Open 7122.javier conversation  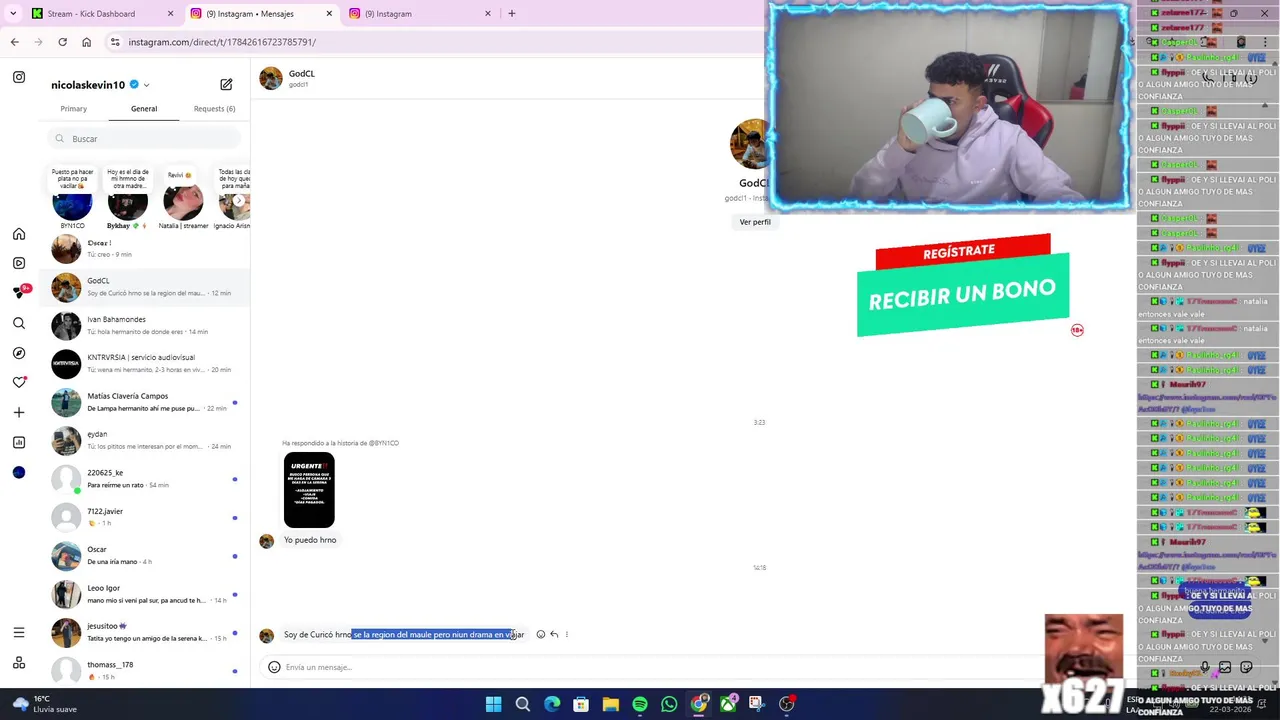(x=144, y=517)
